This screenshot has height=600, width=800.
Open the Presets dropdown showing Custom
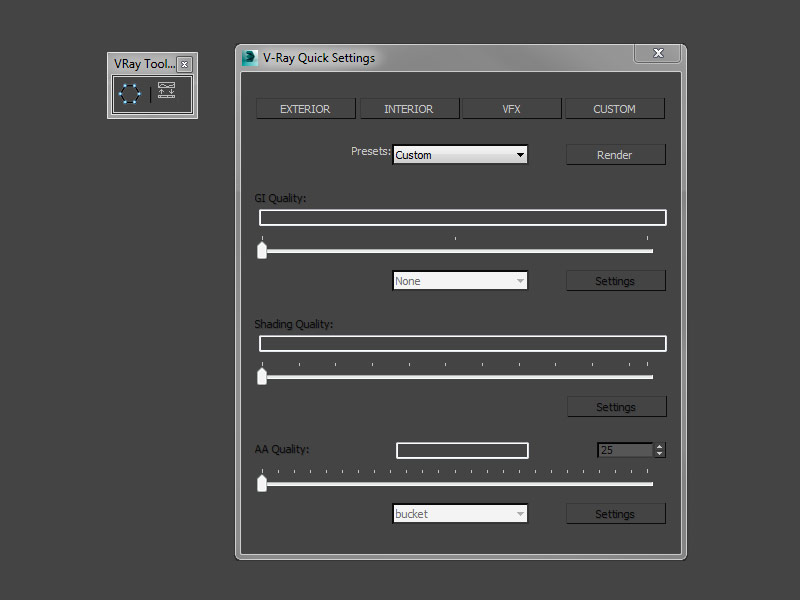click(x=460, y=155)
